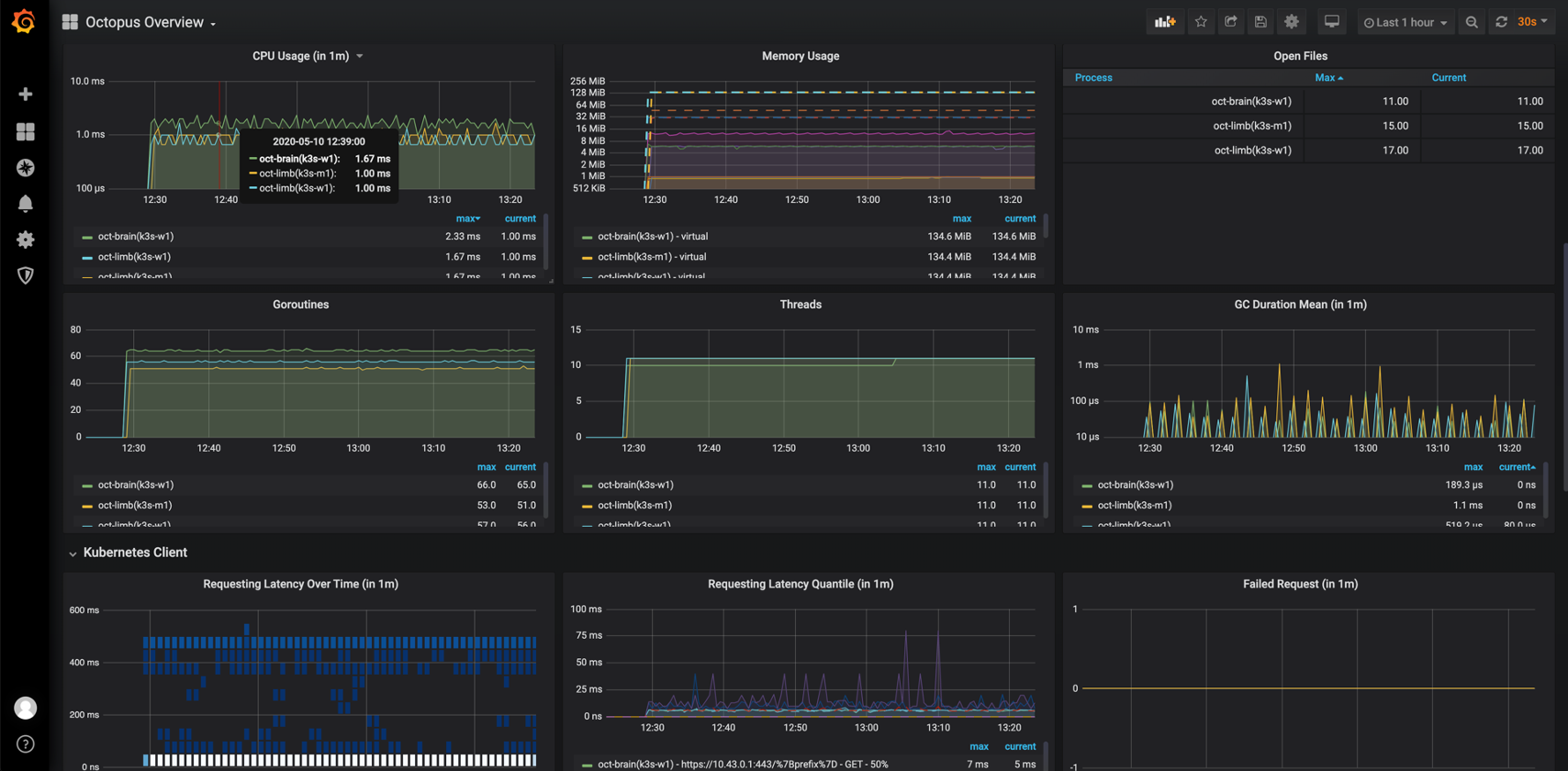Change color of oct-limb(k3s-m1) Goroutines swatch
This screenshot has width=1568, height=771.
click(87, 506)
